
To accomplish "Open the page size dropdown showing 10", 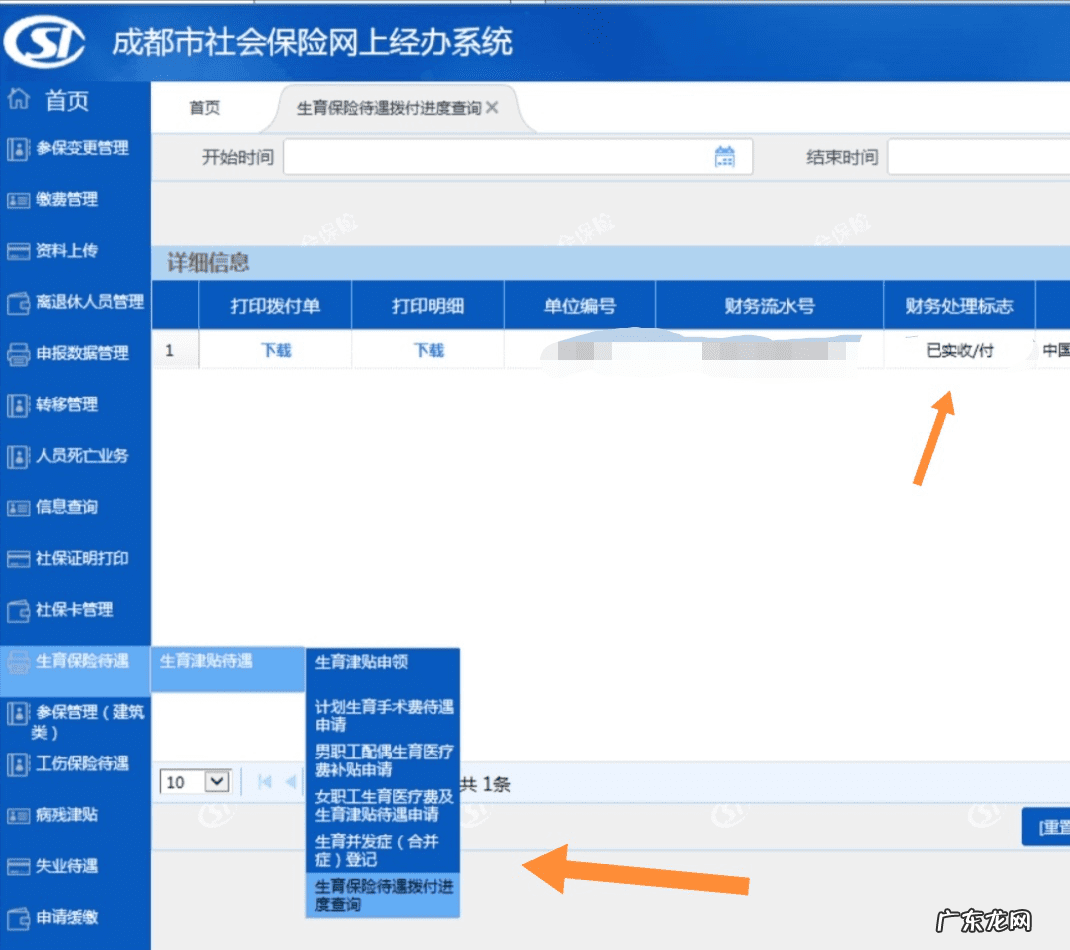I will point(194,781).
